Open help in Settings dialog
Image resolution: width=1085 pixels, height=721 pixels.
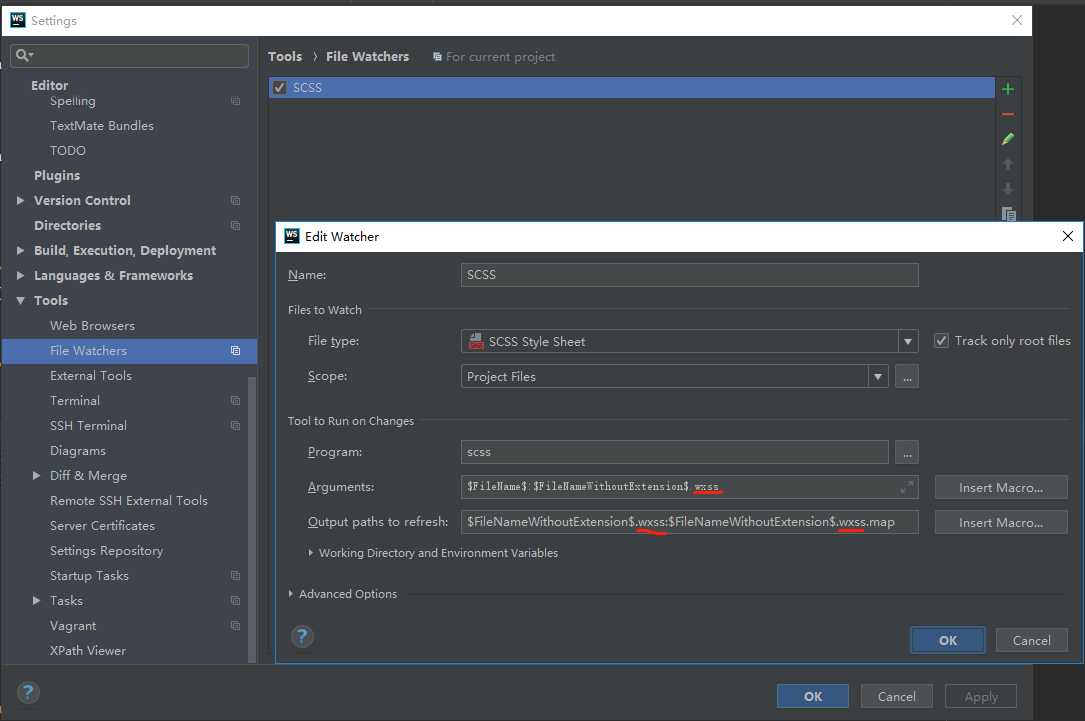28,692
